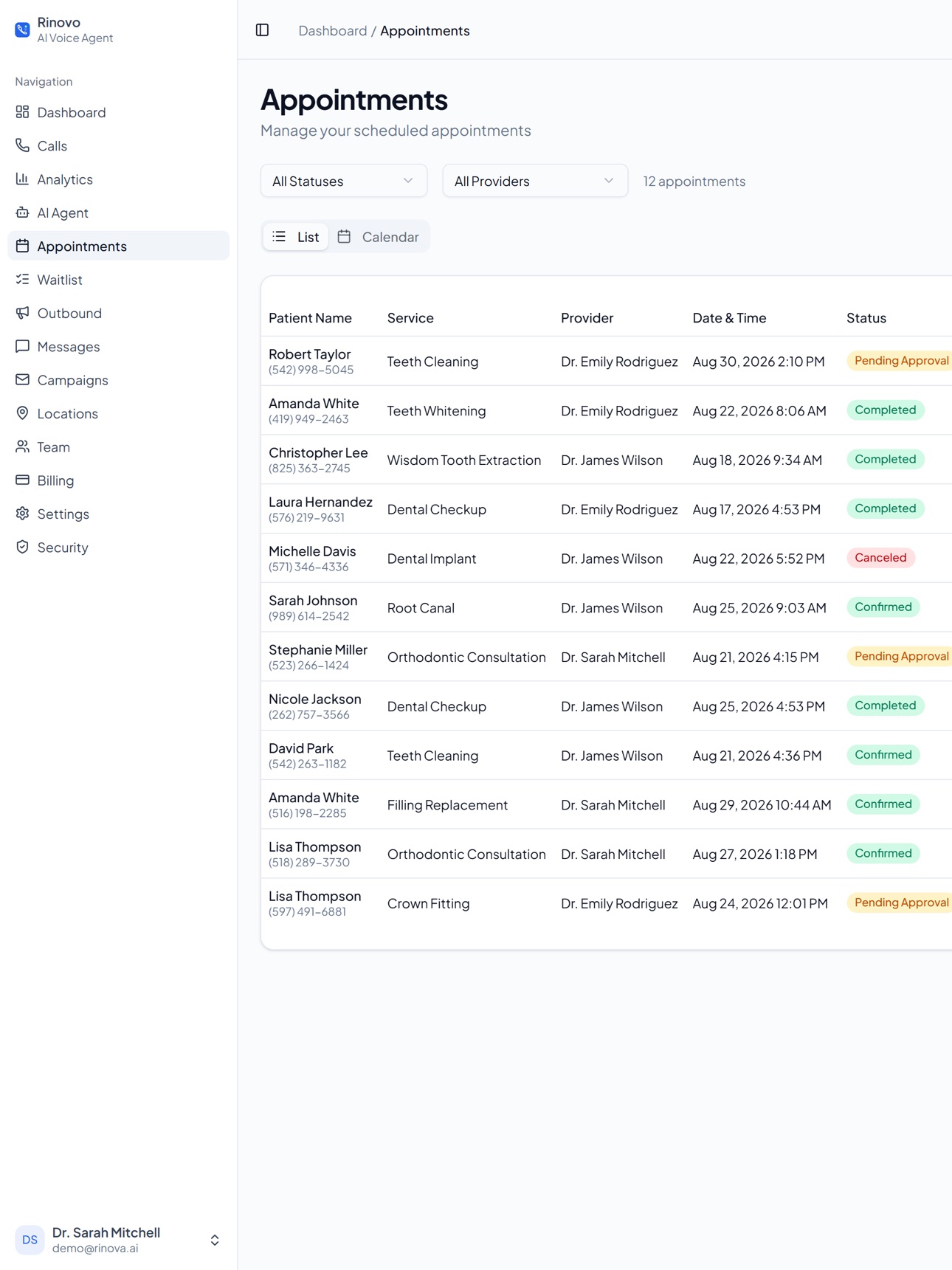Open Analytics in the sidebar navigation
Viewport: 952px width, 1270px height.
click(x=118, y=179)
